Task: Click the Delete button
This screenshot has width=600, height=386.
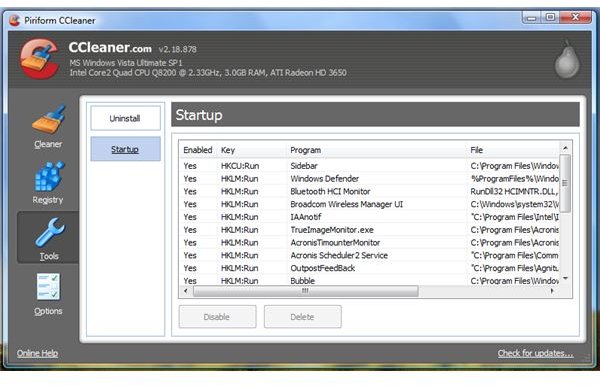Action: [x=302, y=317]
